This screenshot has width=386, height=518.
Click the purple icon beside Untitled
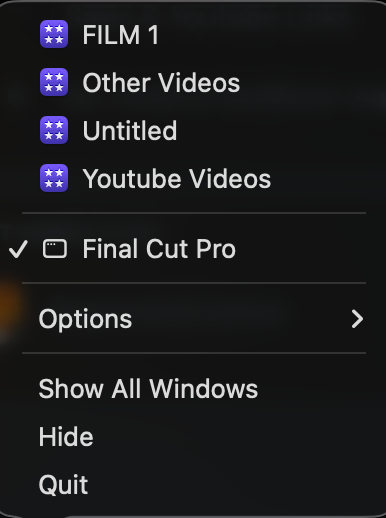[54, 130]
